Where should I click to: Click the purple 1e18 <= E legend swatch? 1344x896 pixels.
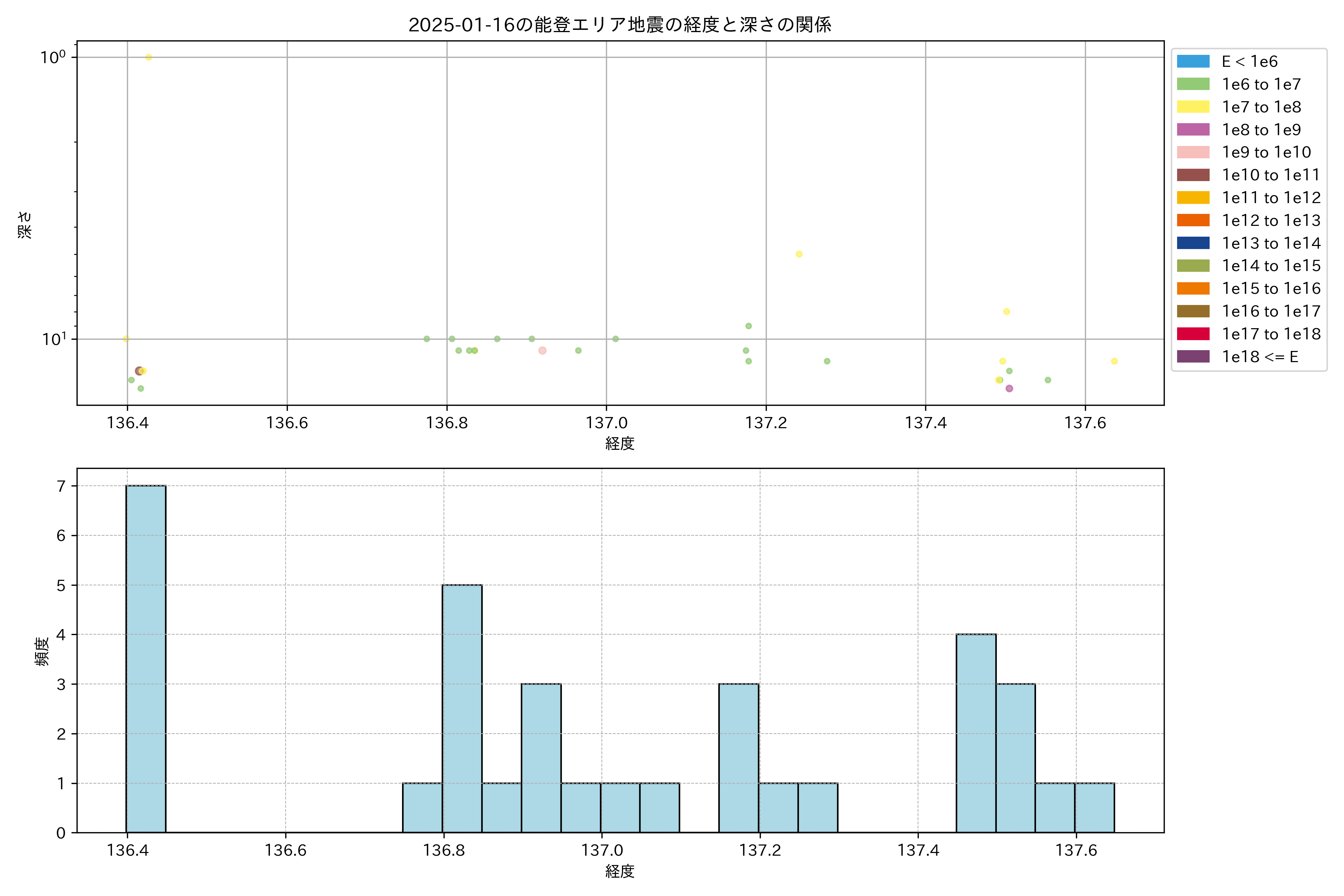(x=1193, y=357)
